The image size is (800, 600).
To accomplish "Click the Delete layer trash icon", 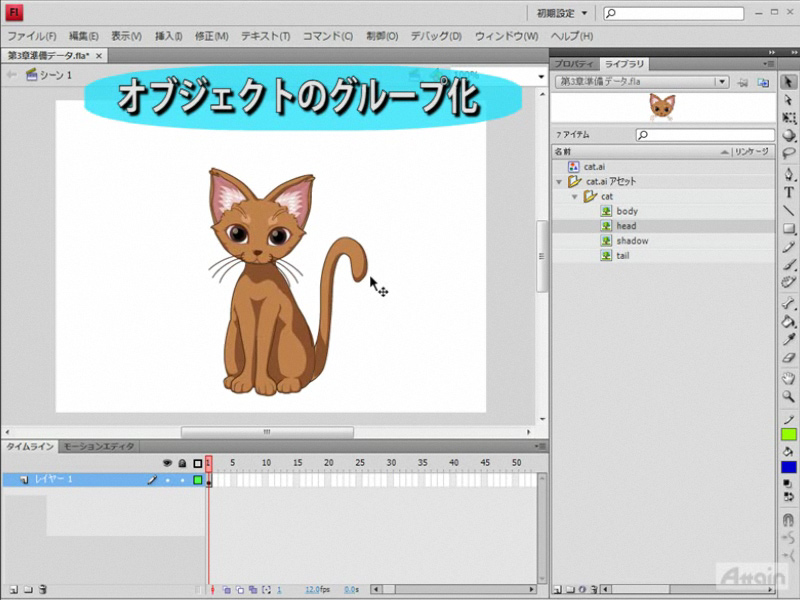I will tap(43, 590).
